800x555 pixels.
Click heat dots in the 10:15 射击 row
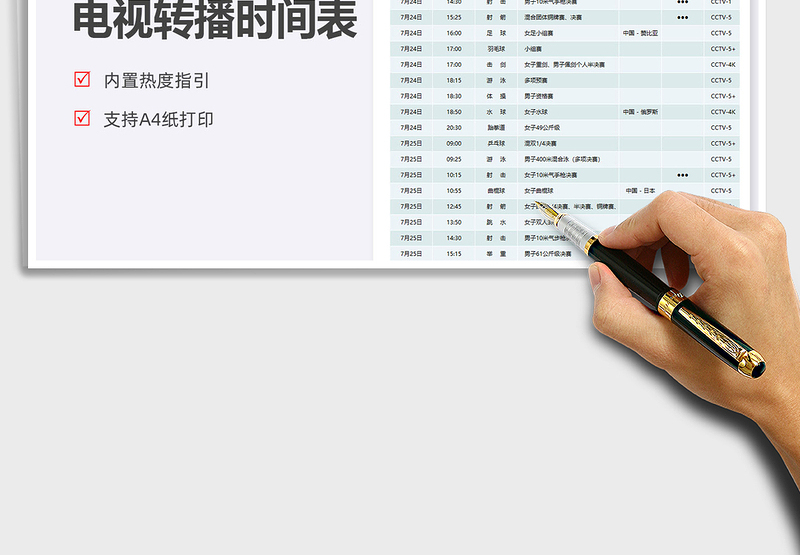coord(682,175)
